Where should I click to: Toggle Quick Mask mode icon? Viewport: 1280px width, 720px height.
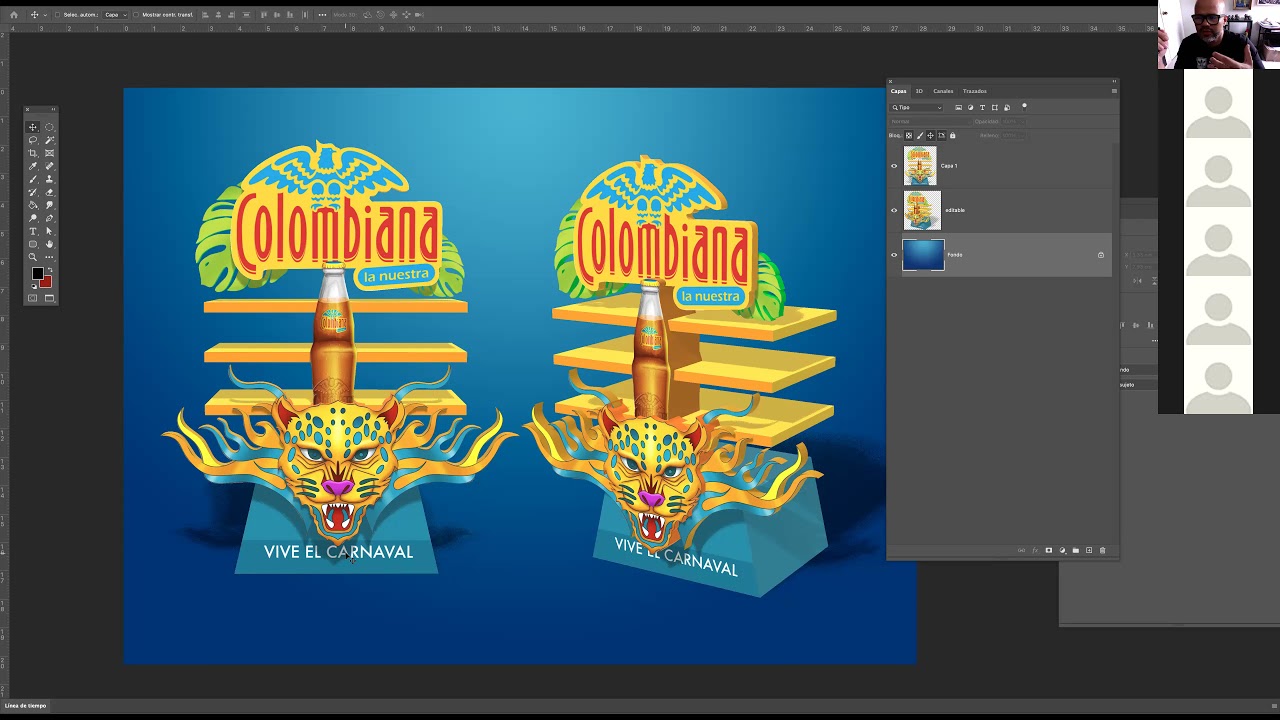(x=33, y=298)
